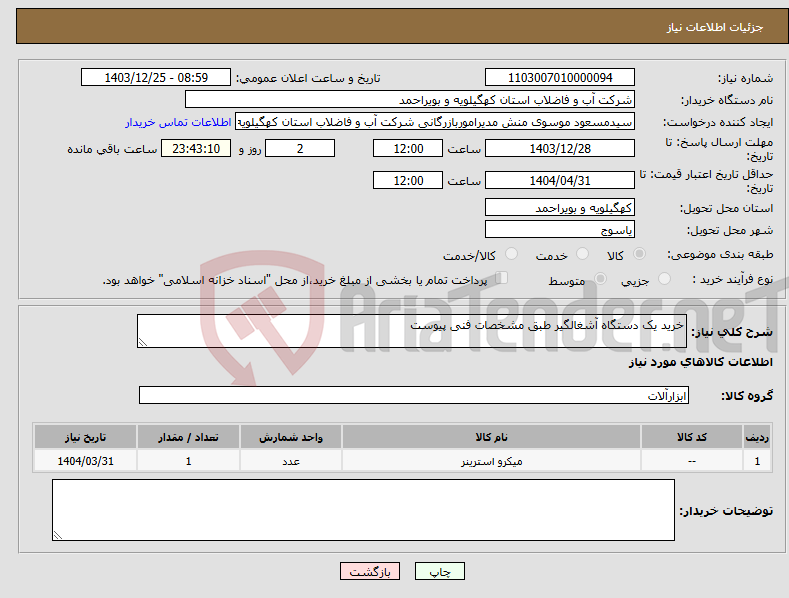Image resolution: width=789 pixels, height=598 pixels.
Task: Select the جزیی purchase type radio
Action: [x=664, y=279]
